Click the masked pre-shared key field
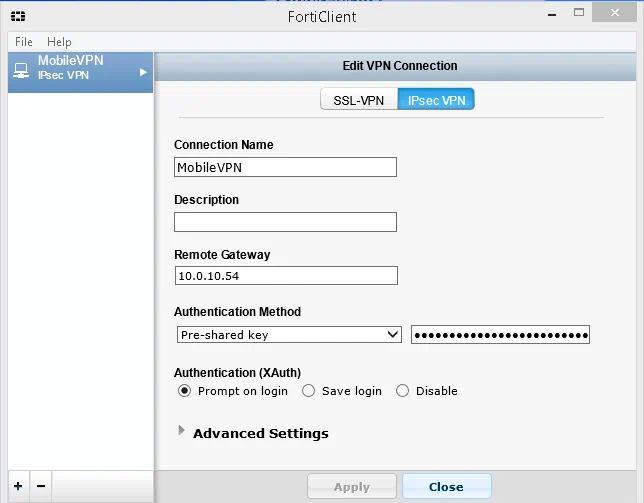Screen dimensions: 644x503 click(500, 335)
